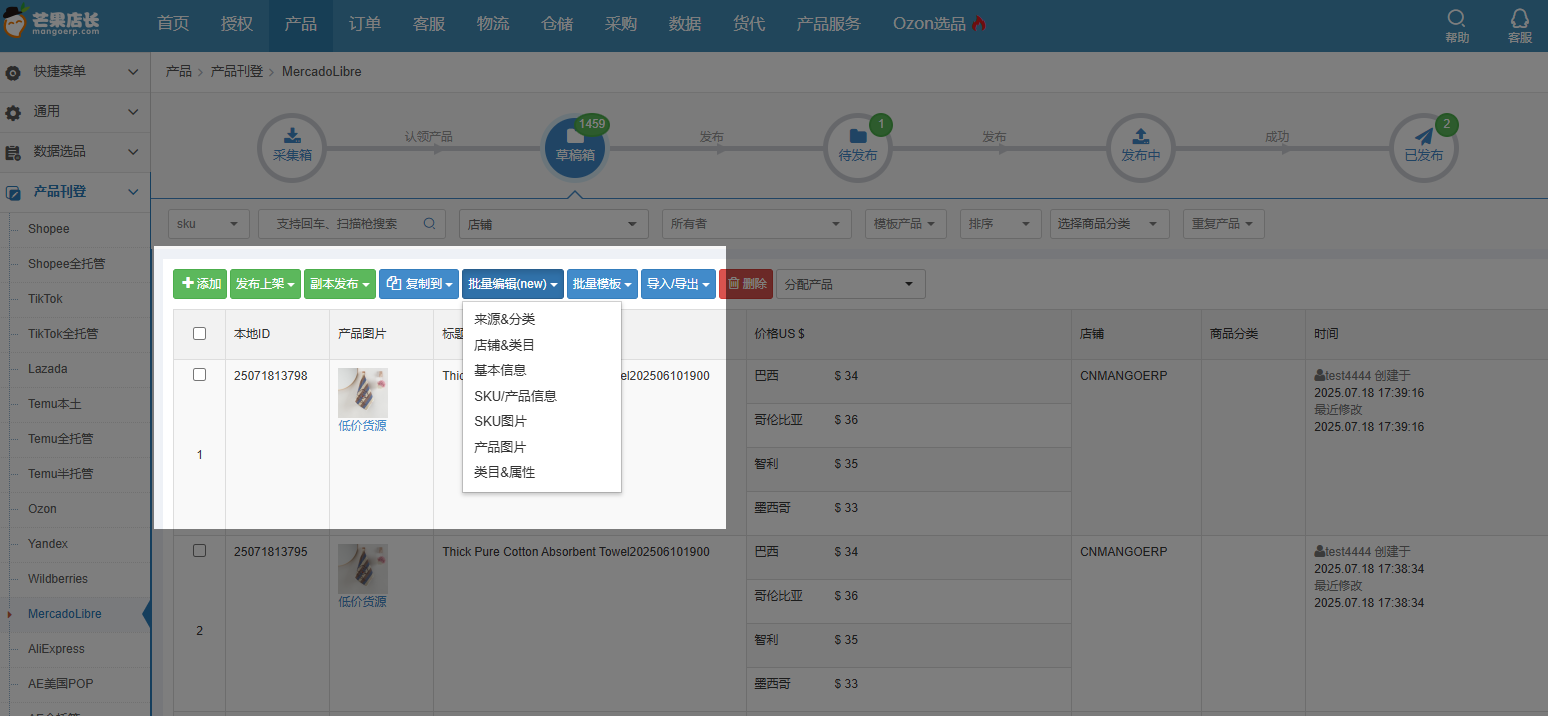Screen dimensions: 1548x716
Task: Open the 待发布 step circle
Action: pyautogui.click(x=858, y=147)
